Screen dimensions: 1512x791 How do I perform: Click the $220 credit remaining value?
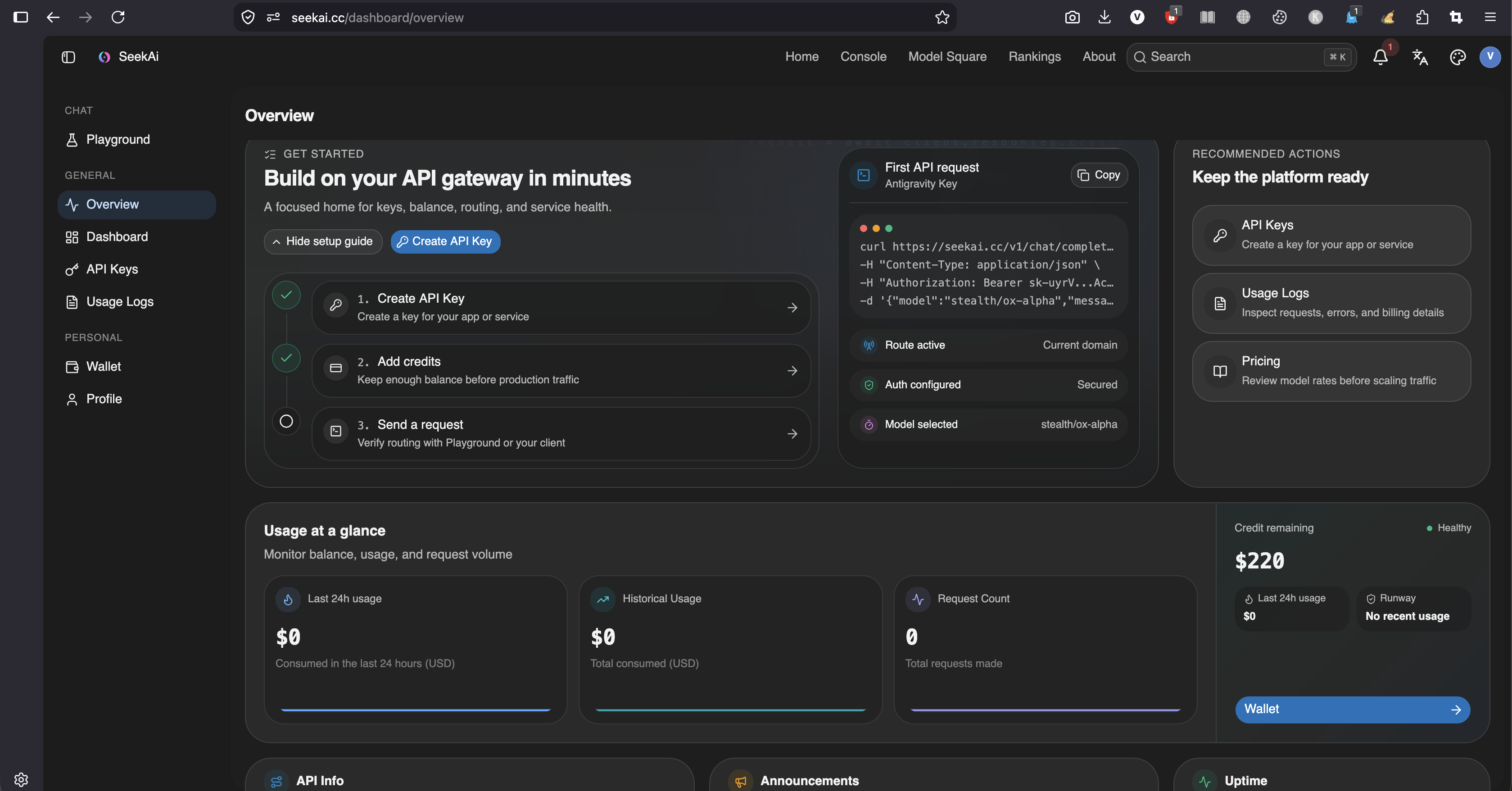[1259, 561]
